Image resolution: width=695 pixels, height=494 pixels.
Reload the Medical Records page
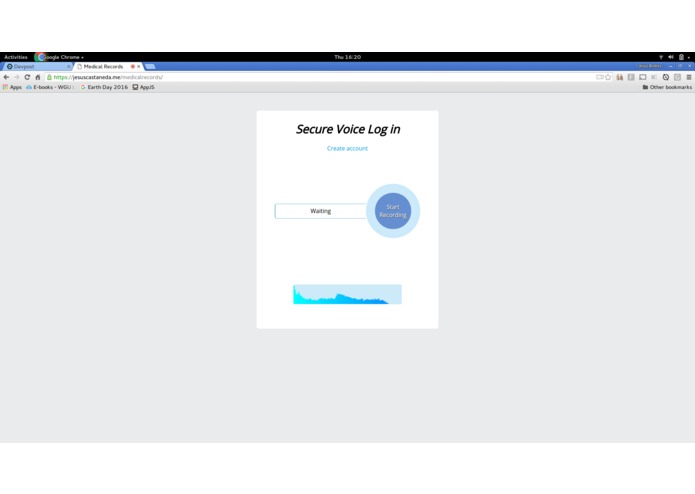(x=27, y=77)
